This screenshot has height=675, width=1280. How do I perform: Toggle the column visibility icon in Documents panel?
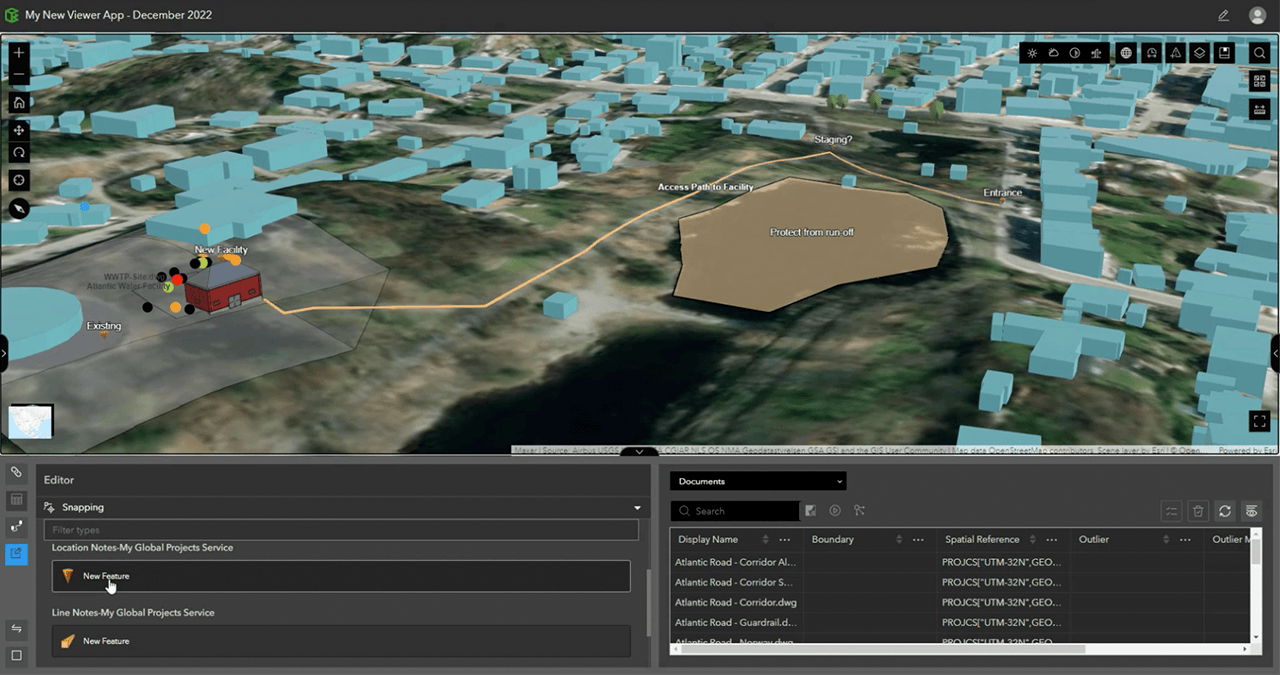point(1251,511)
